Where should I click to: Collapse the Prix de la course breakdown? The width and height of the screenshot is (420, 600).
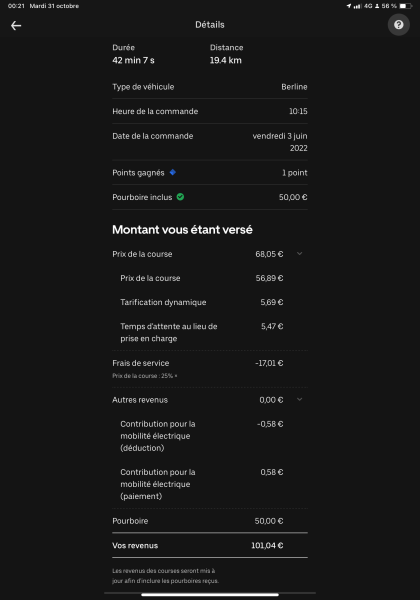coord(300,254)
